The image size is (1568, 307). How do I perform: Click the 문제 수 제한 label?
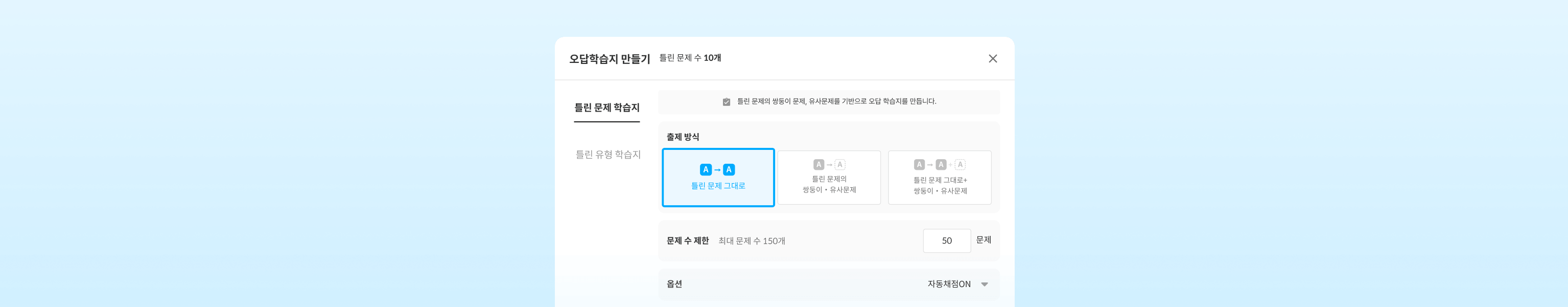click(x=687, y=241)
